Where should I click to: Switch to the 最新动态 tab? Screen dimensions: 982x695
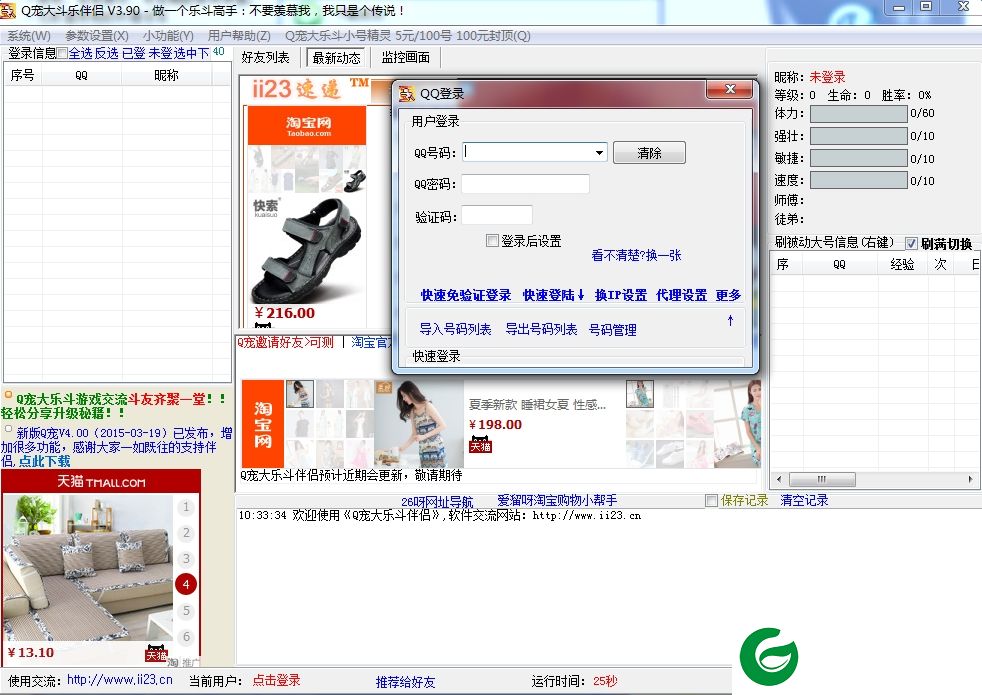(x=336, y=58)
